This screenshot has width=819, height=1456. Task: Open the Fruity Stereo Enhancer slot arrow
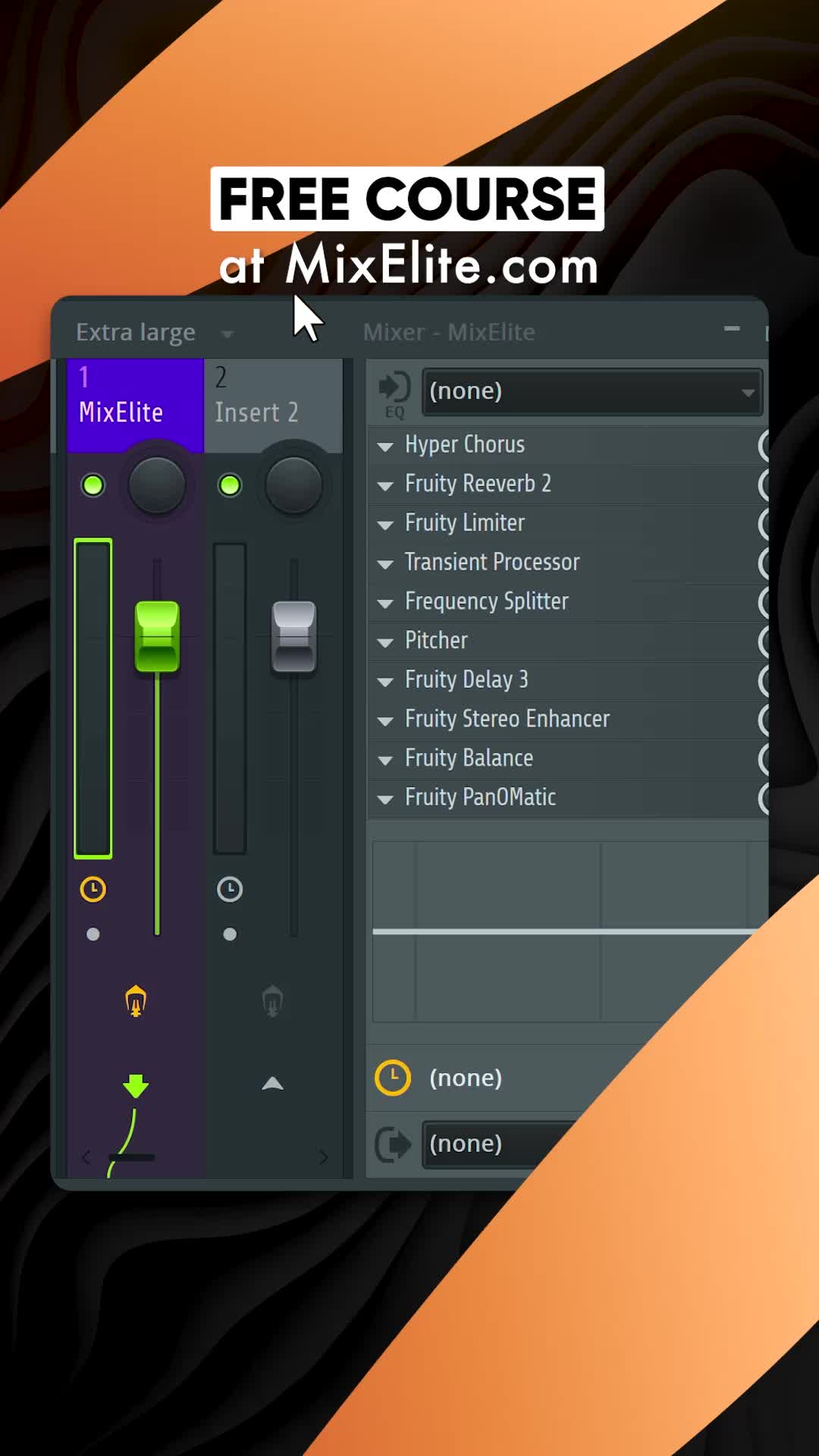pyautogui.click(x=385, y=721)
